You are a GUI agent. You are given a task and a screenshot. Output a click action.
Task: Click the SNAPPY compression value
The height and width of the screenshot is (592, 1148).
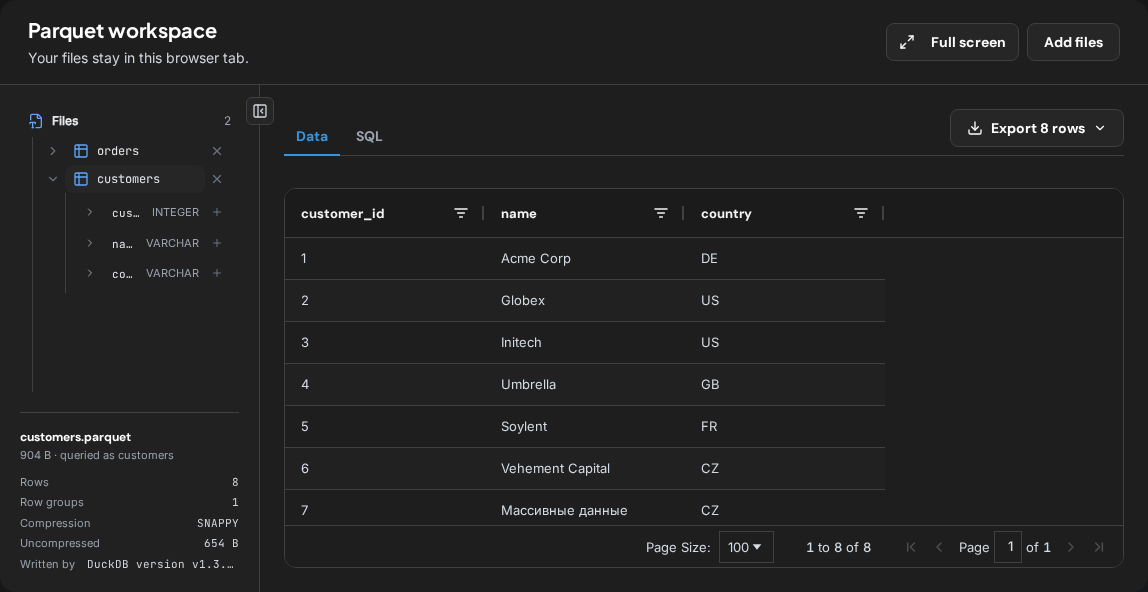217,523
